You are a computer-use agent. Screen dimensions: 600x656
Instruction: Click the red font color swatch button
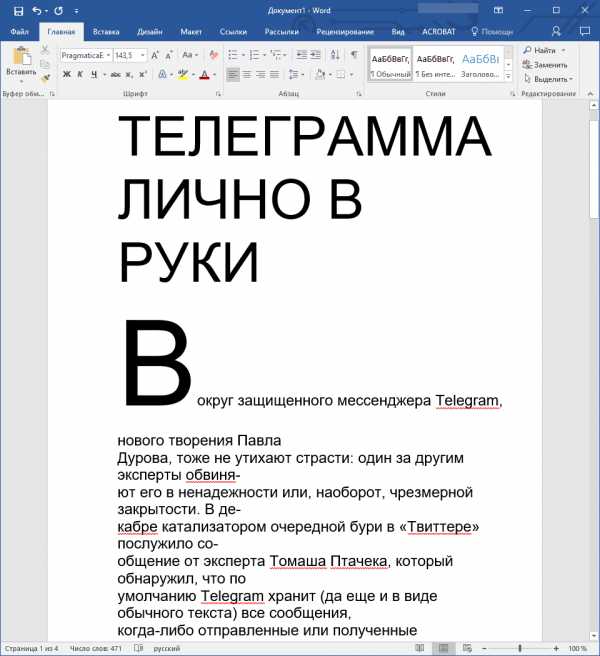click(x=203, y=75)
